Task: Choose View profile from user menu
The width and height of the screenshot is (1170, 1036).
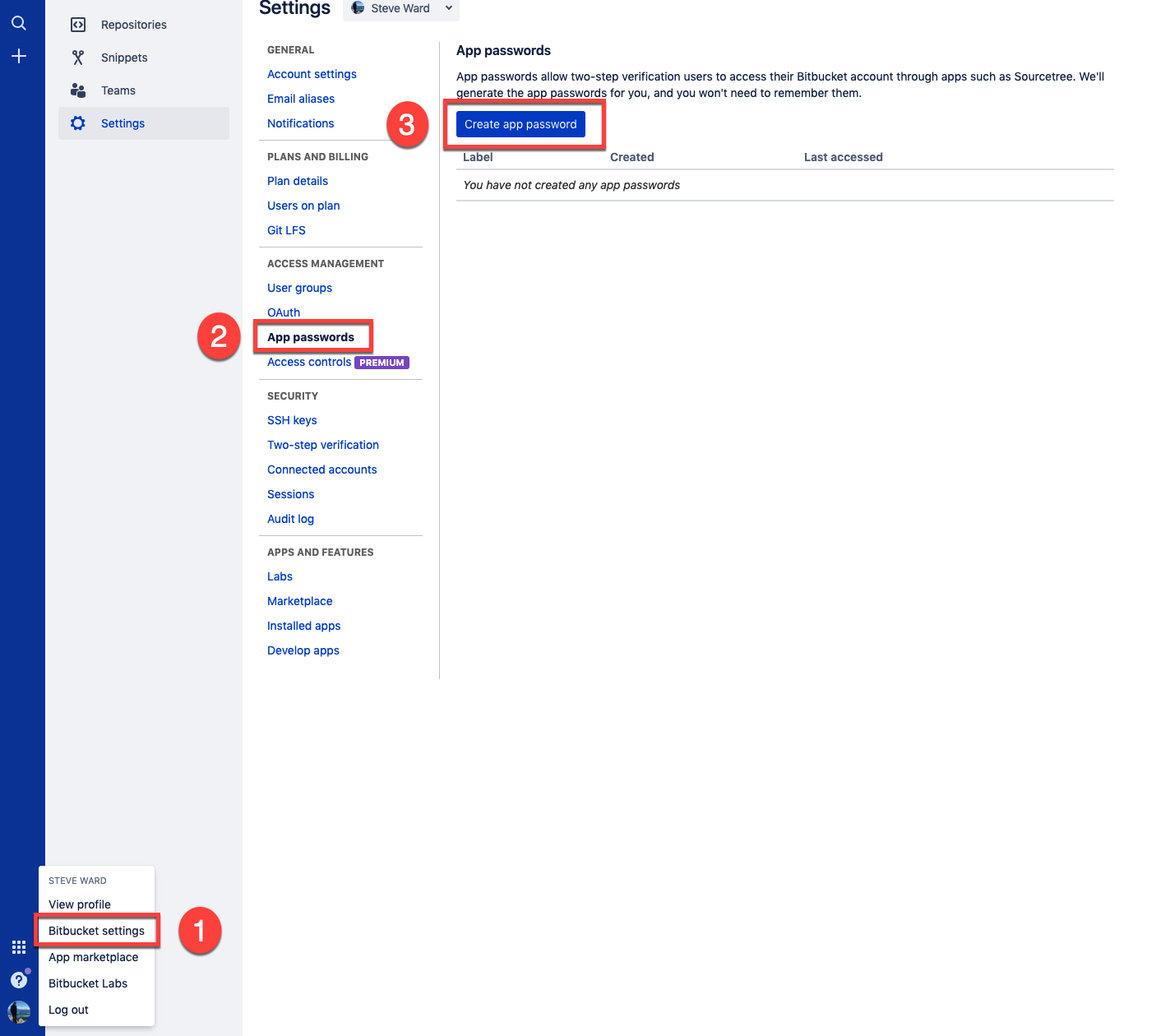Action: tap(80, 904)
